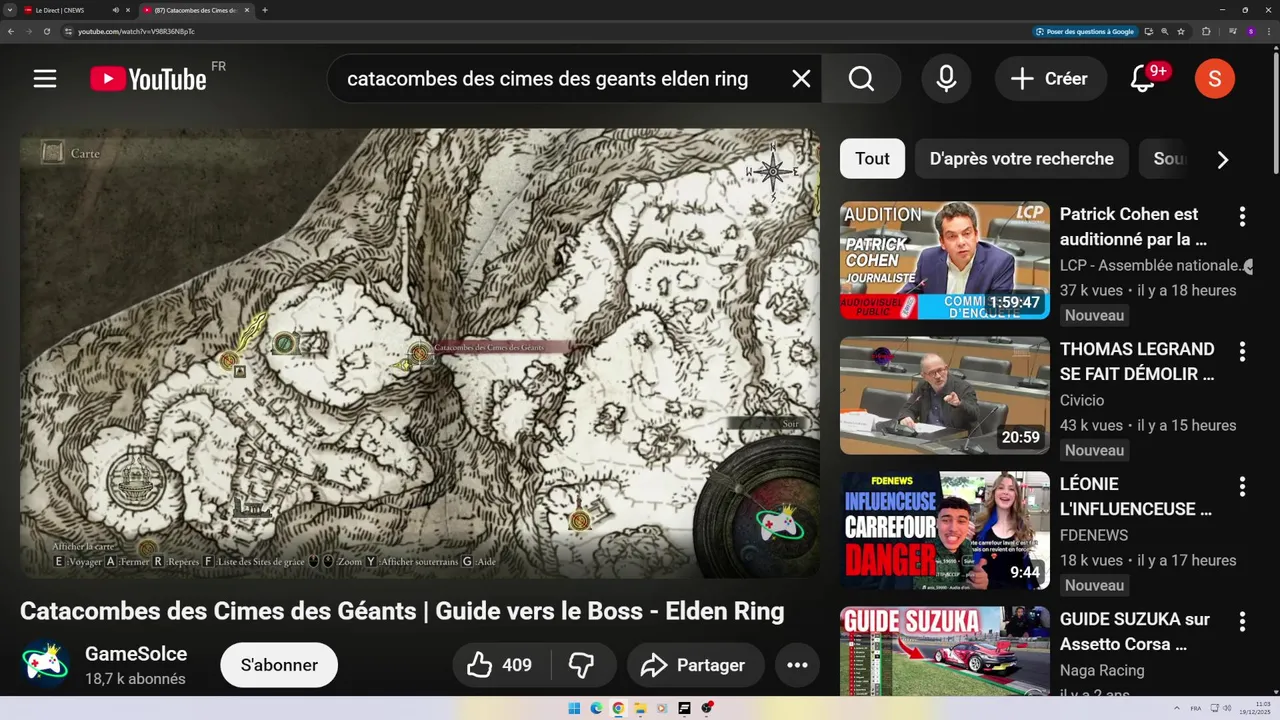Click the S'abonner subscribe button
Screen dimensions: 1280x720
(279, 665)
